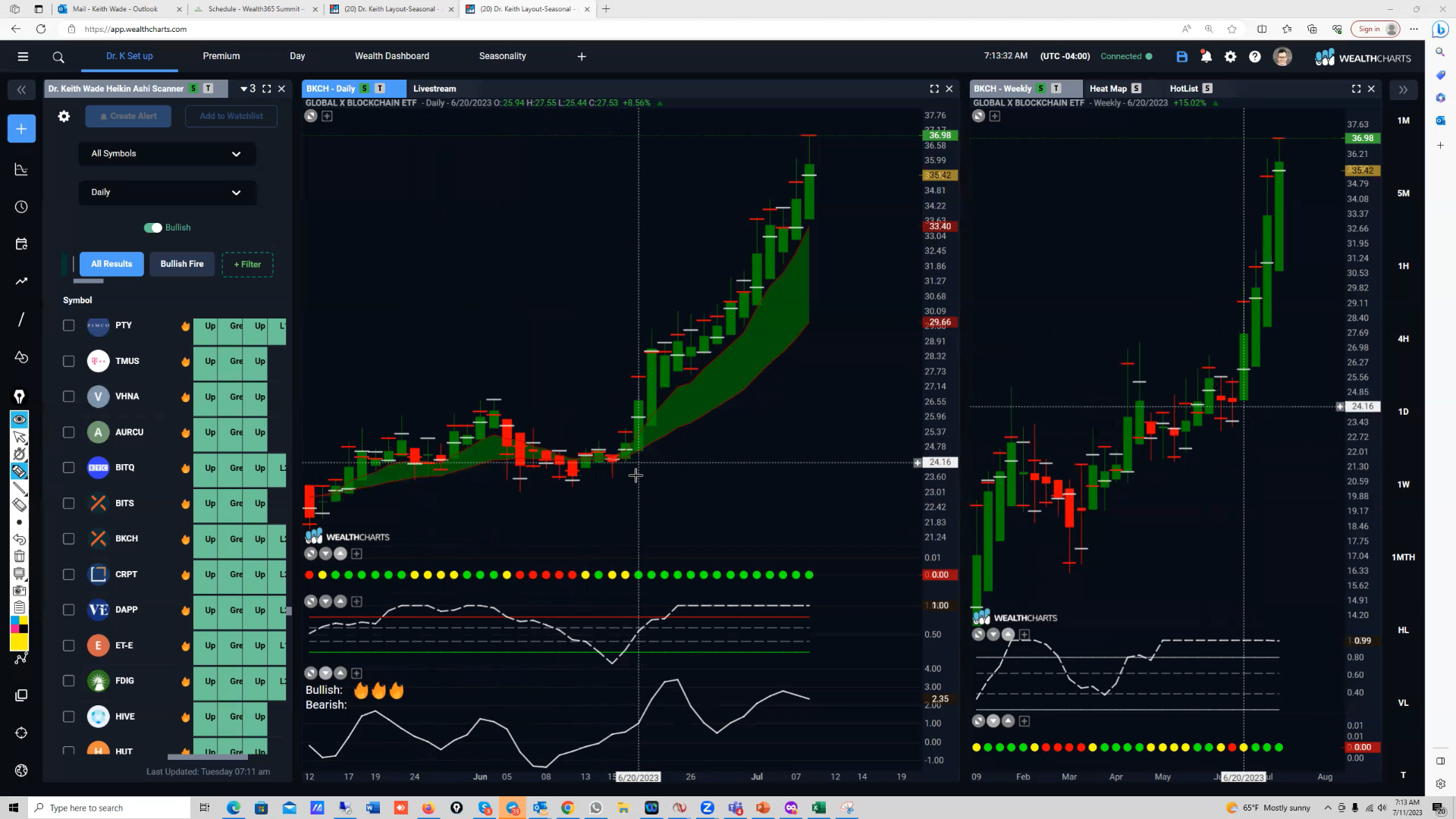Screen dimensions: 1456x819
Task: Check the AURCU row checkbox
Action: pyautogui.click(x=69, y=432)
